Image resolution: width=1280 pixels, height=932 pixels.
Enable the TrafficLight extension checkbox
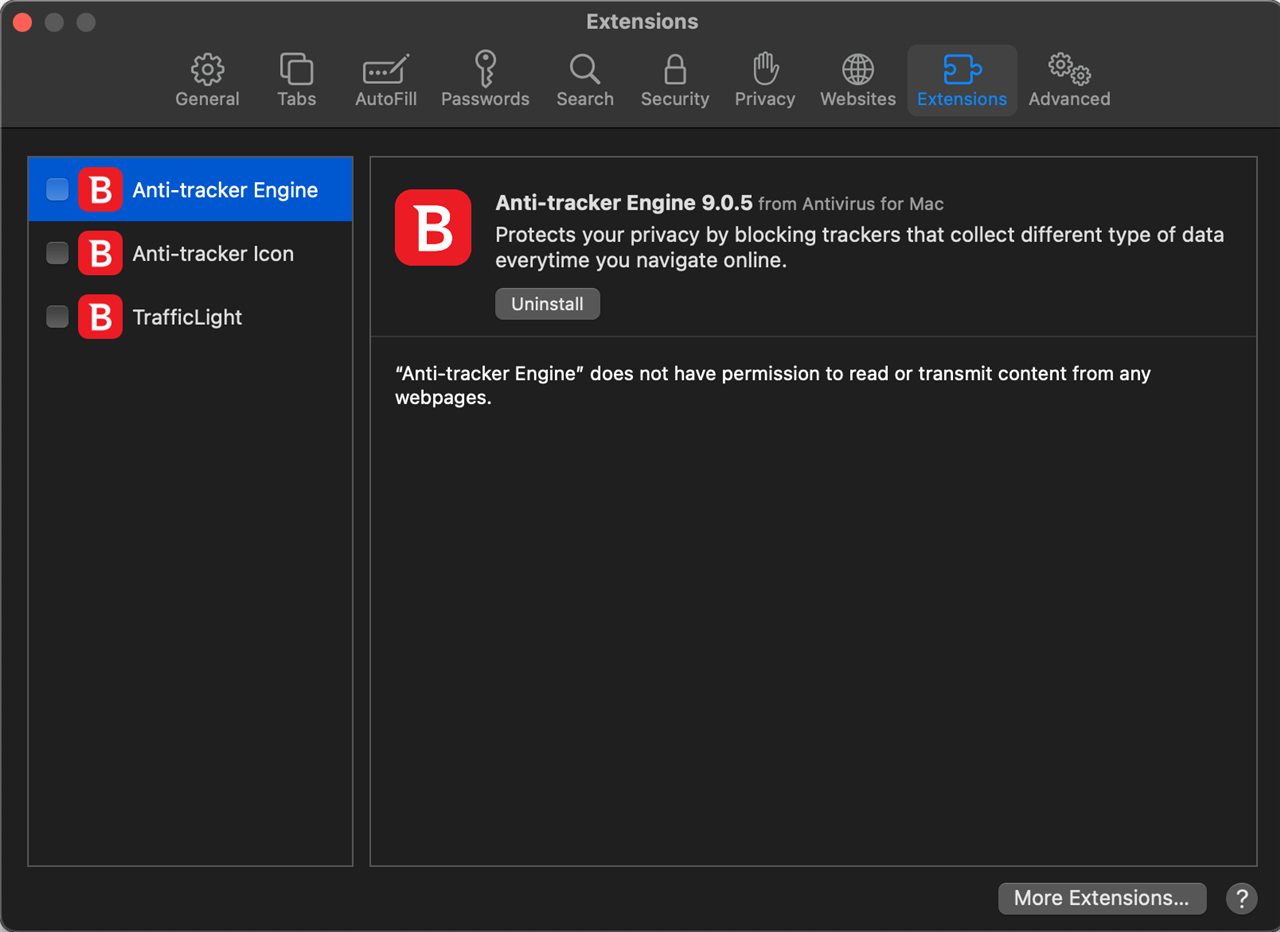(58, 317)
